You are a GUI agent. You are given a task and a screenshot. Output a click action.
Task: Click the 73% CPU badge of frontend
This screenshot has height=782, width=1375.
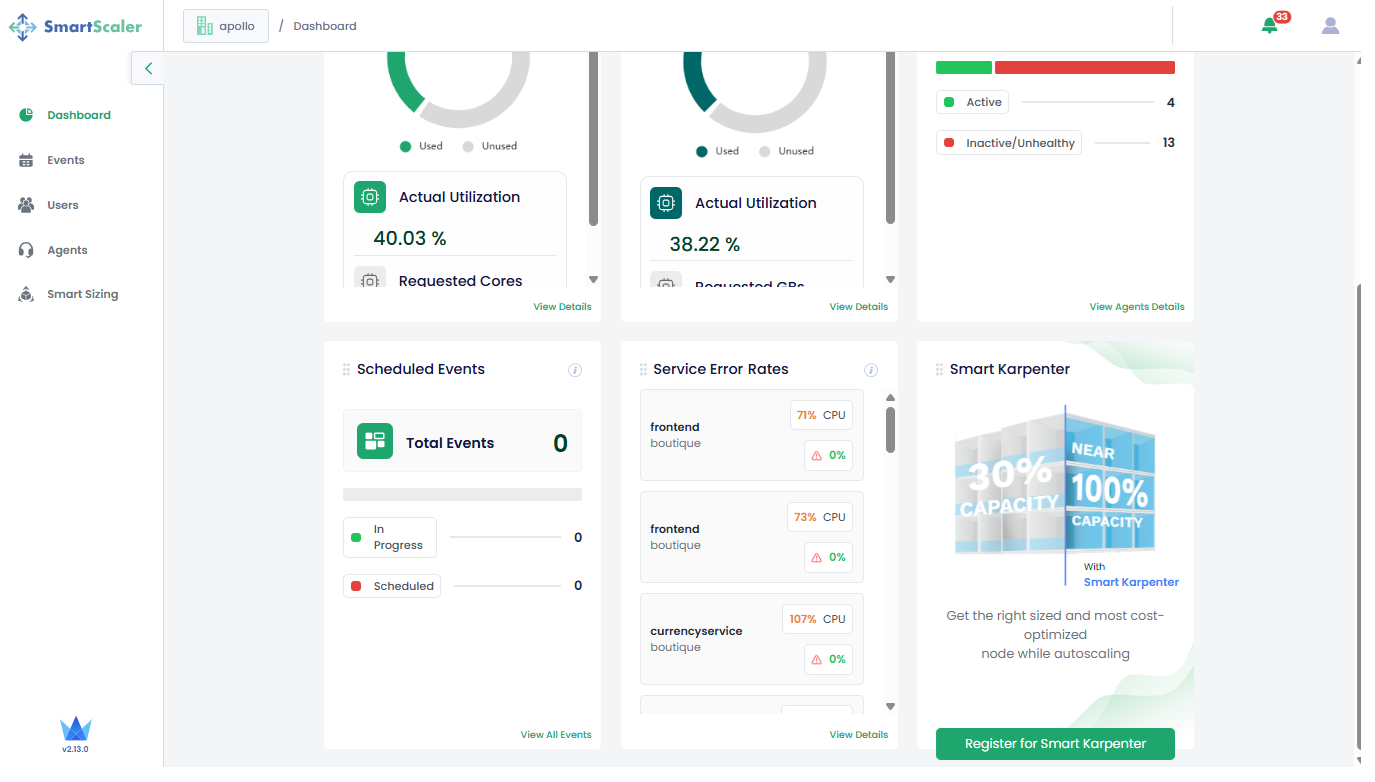click(821, 517)
